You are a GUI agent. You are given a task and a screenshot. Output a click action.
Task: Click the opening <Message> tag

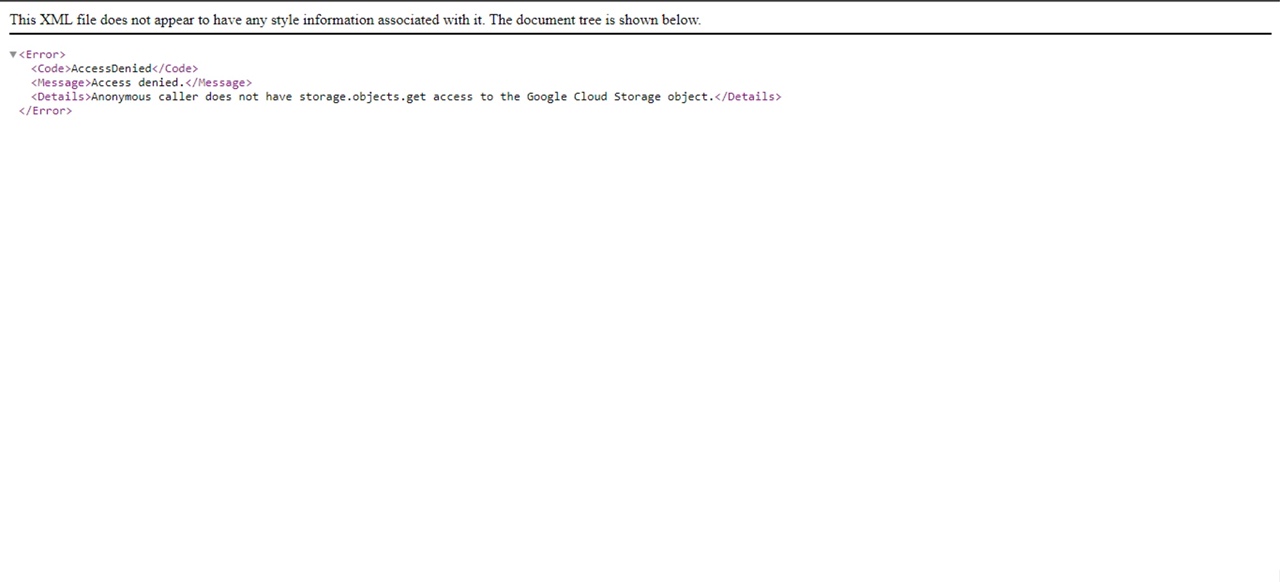60,83
